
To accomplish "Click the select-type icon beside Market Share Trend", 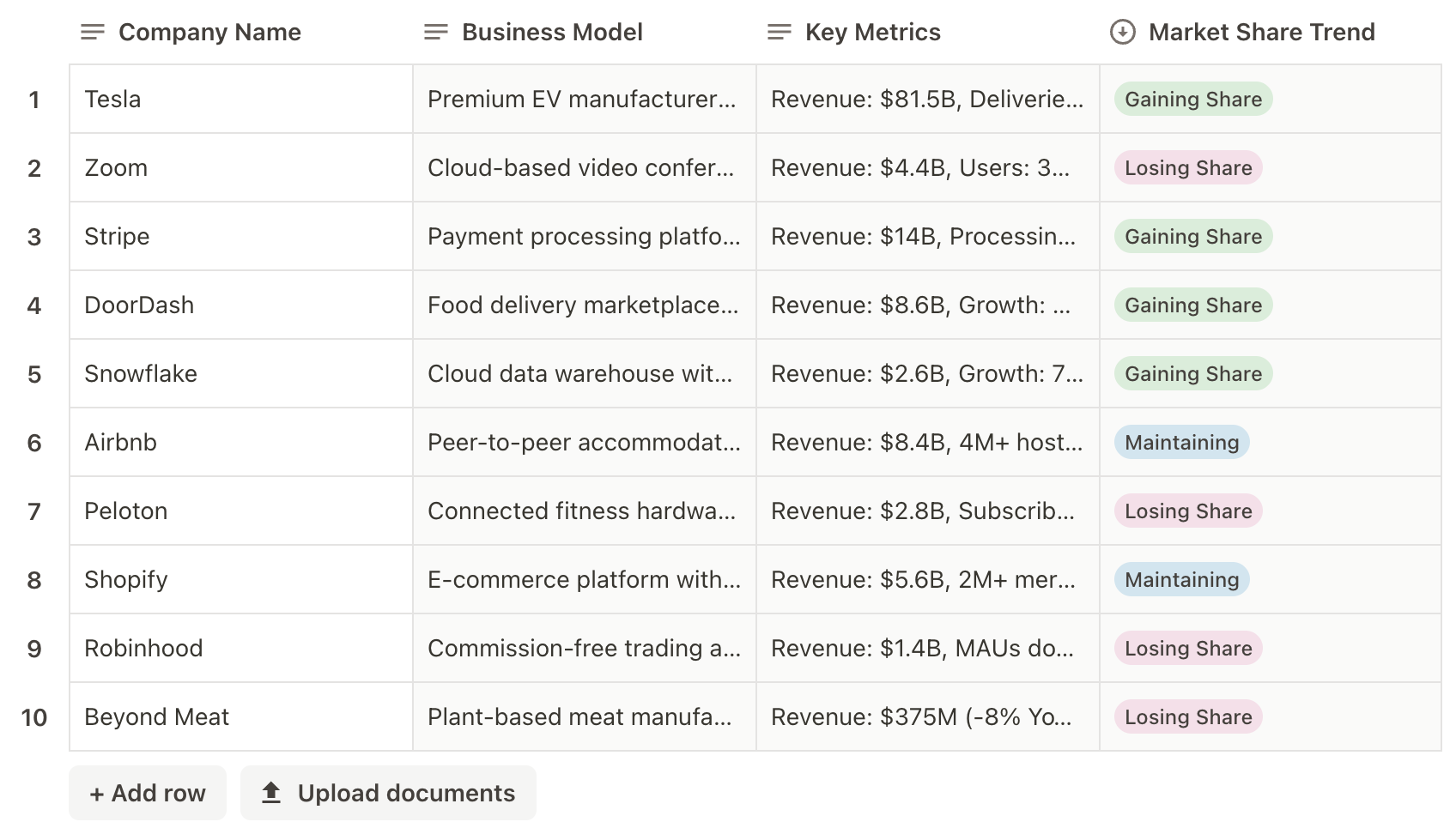I will click(1122, 33).
